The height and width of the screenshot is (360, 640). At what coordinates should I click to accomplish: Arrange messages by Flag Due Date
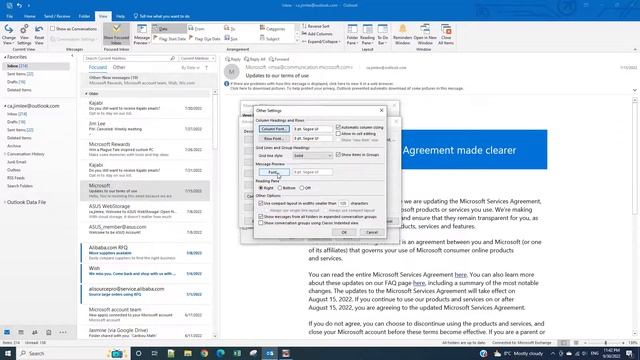pos(204,38)
